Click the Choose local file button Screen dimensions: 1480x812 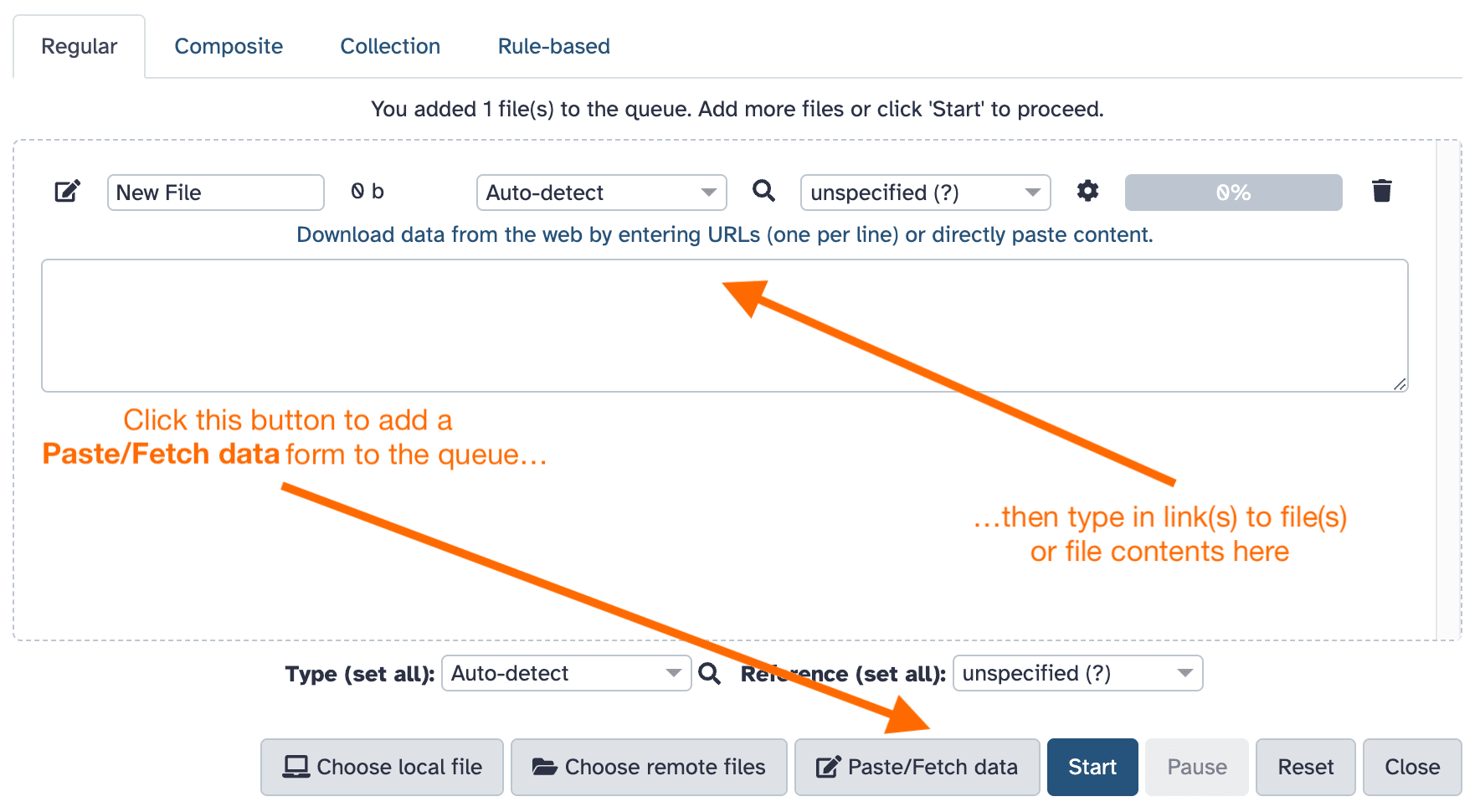pos(382,767)
